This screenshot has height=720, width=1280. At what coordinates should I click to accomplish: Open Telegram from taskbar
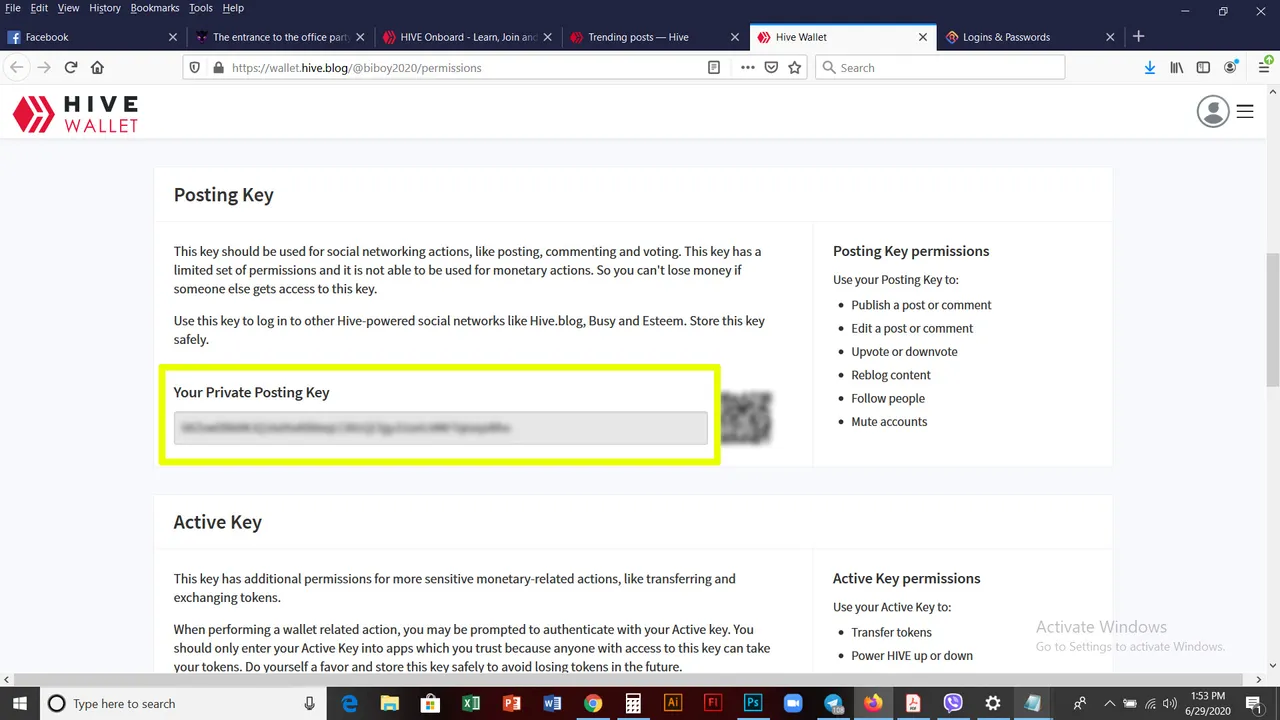point(833,703)
